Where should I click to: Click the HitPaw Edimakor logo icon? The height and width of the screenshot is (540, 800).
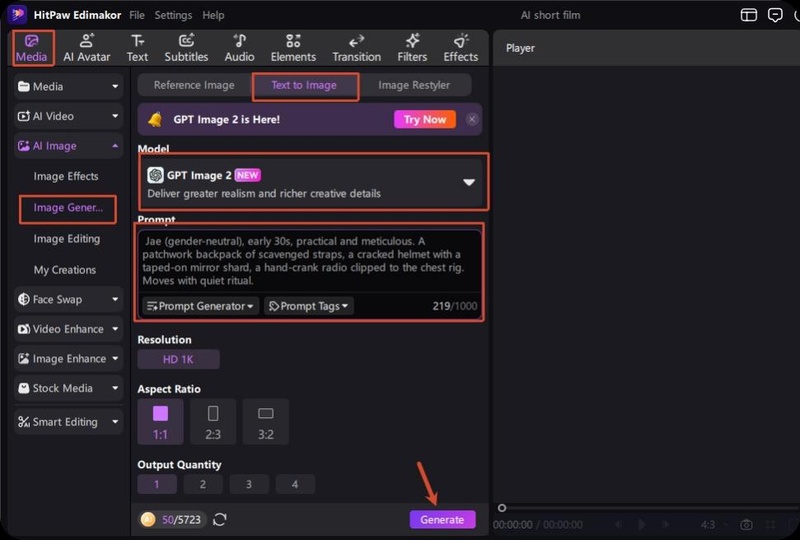tap(17, 14)
